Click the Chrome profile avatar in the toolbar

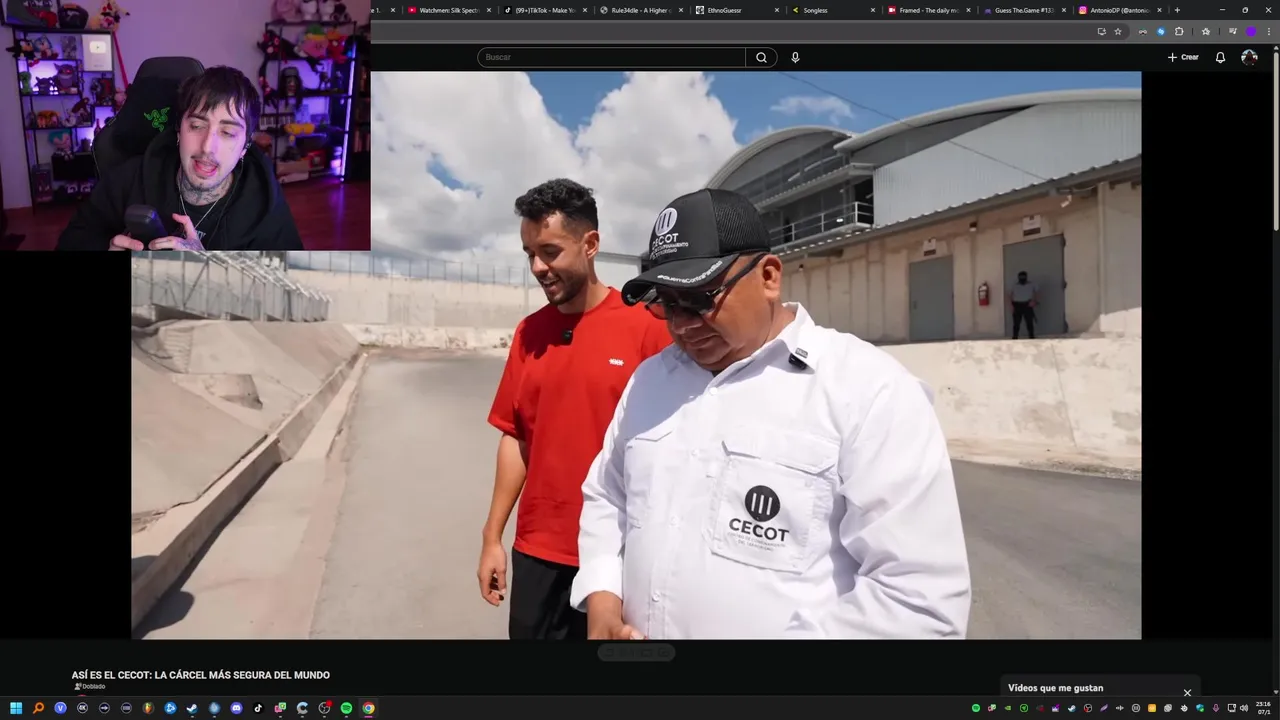pos(1250,31)
